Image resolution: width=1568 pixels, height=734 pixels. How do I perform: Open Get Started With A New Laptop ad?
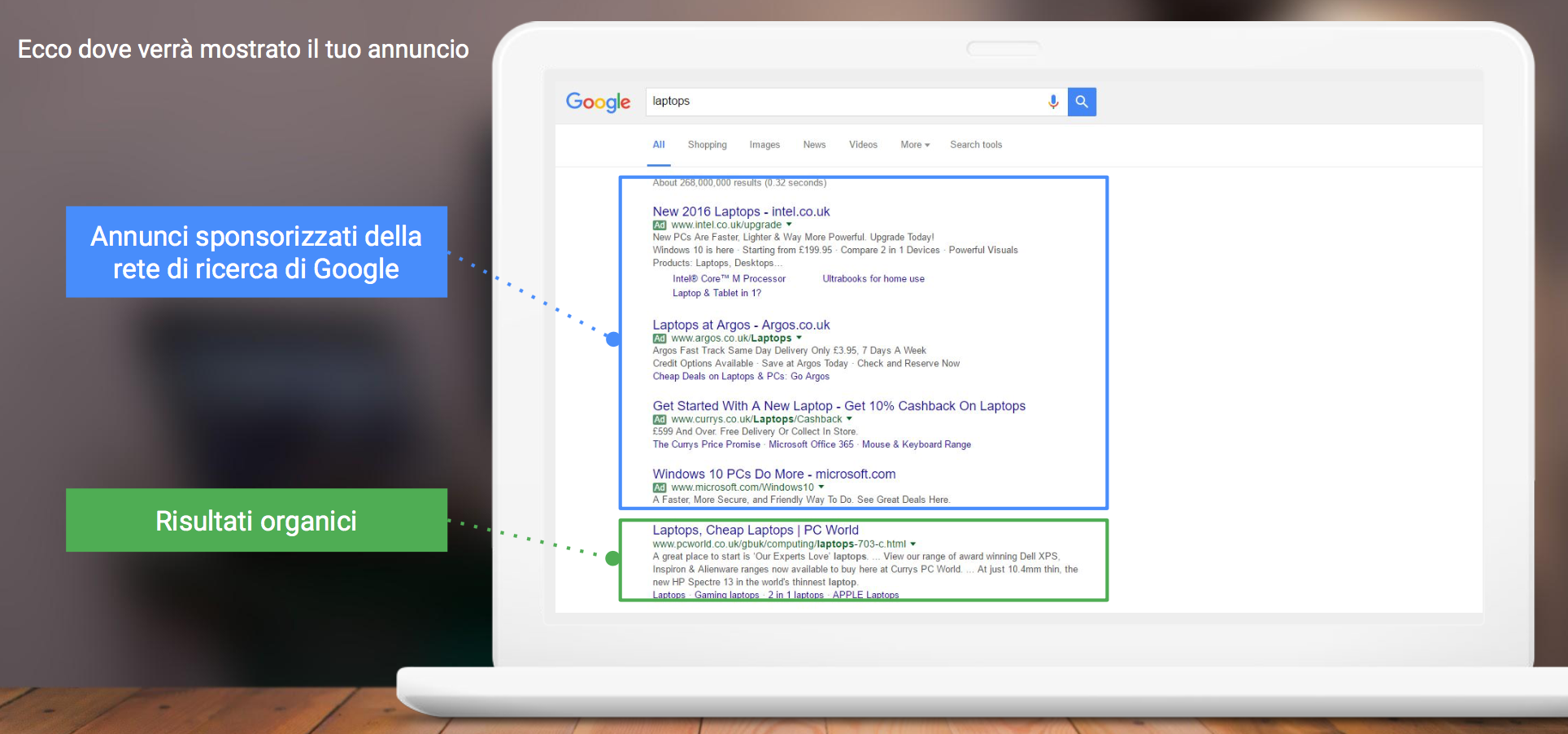pyautogui.click(x=838, y=406)
